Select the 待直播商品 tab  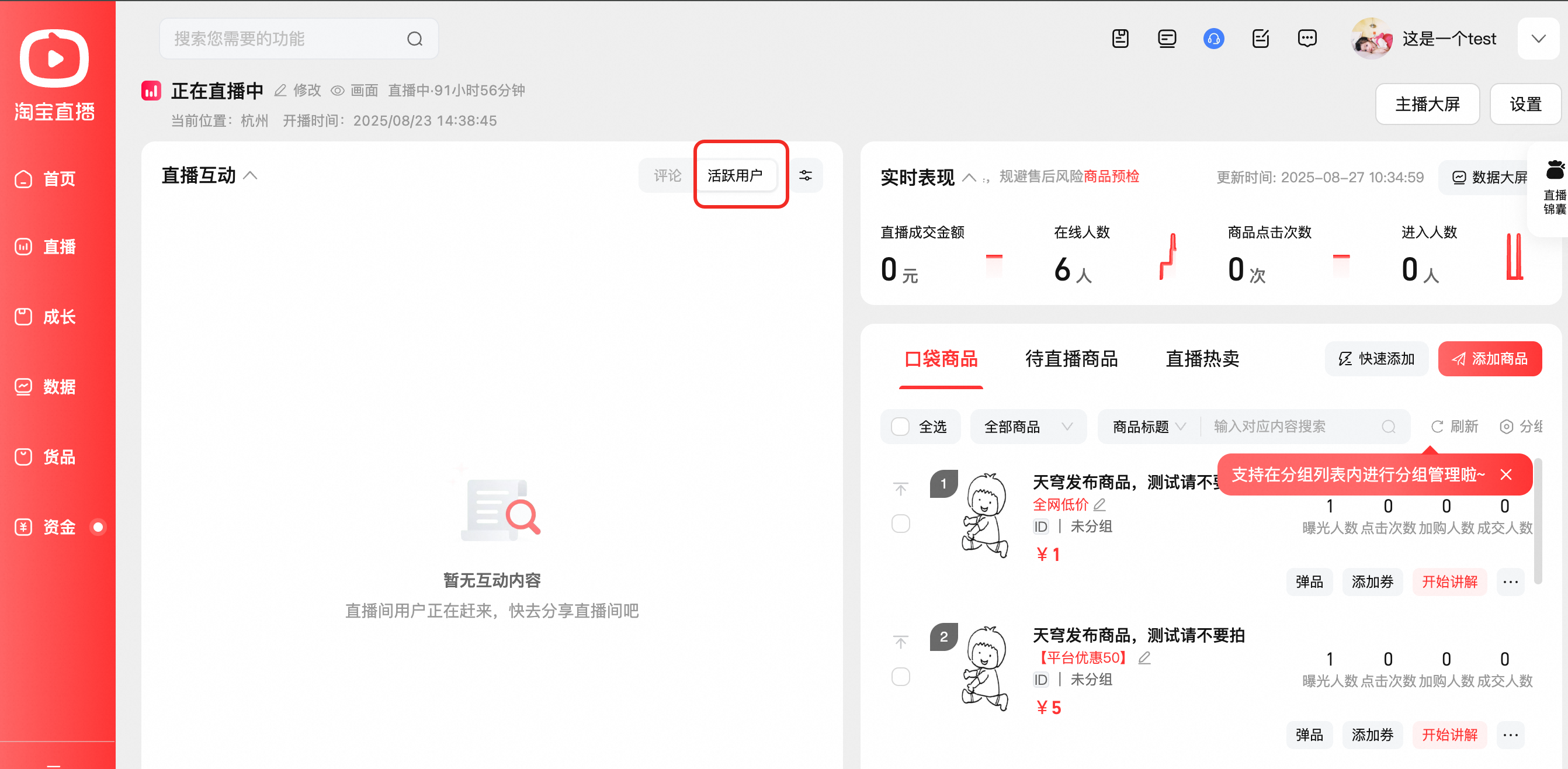[x=1072, y=359]
